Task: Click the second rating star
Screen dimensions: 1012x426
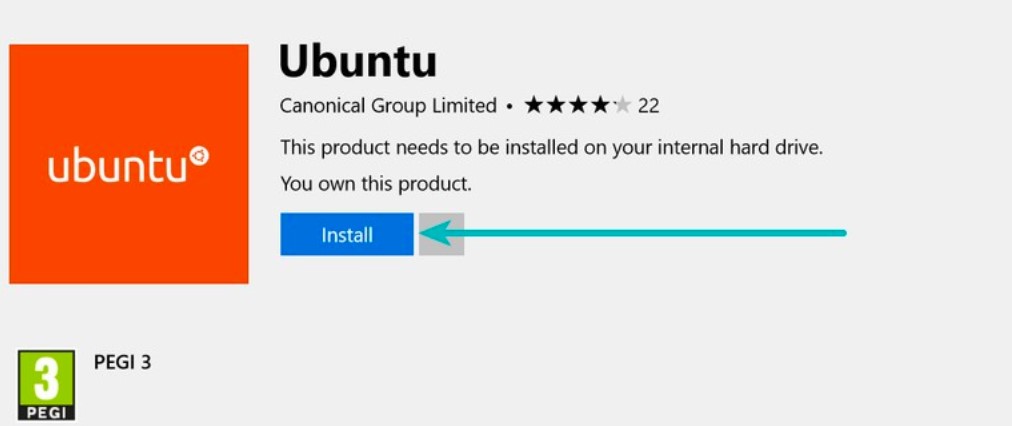Action: (555, 105)
